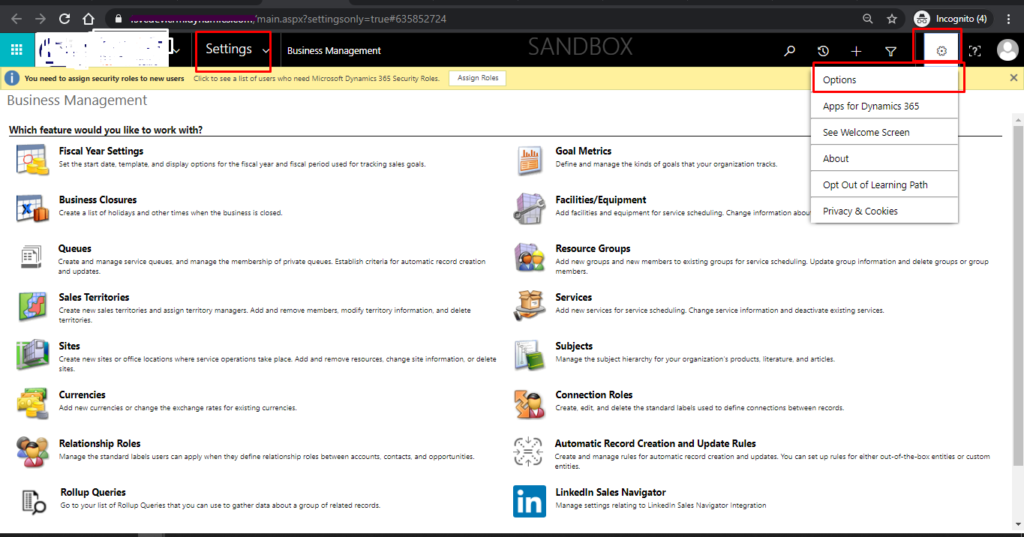1024x537 pixels.
Task: Open Privacy & Cookies menu item
Action: pyautogui.click(x=884, y=211)
